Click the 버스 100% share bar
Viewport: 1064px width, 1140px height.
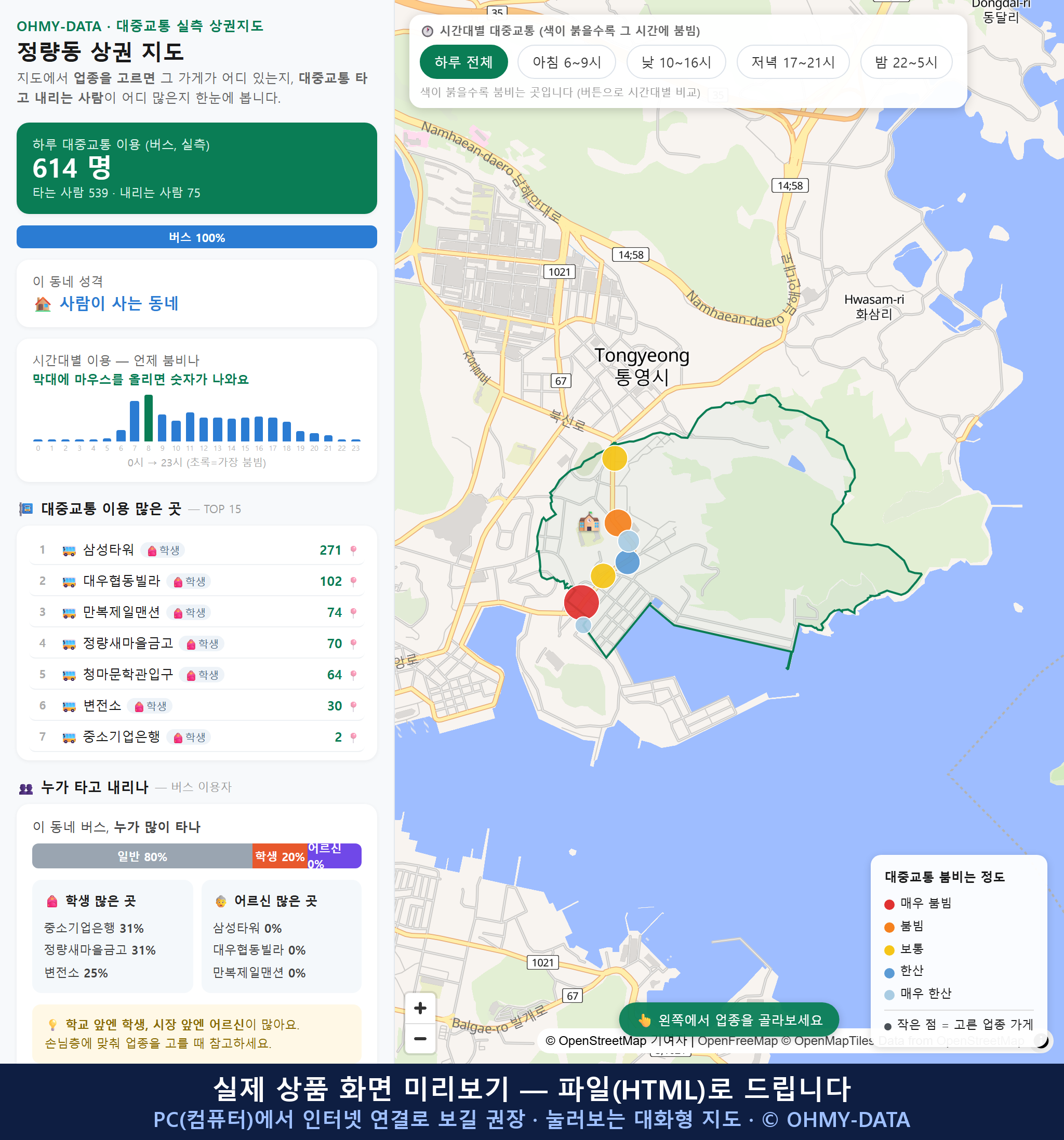click(197, 237)
